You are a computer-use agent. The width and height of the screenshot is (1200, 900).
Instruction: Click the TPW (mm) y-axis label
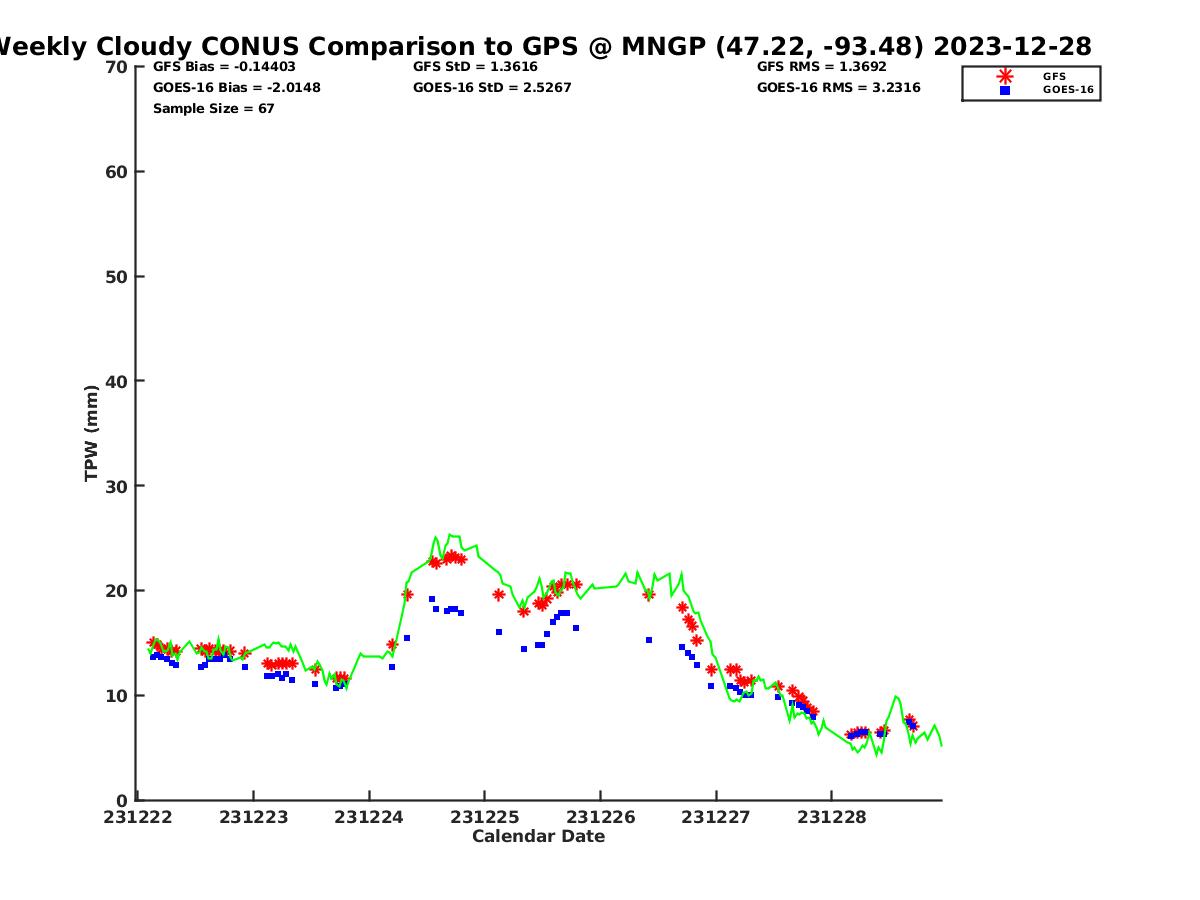(x=92, y=433)
